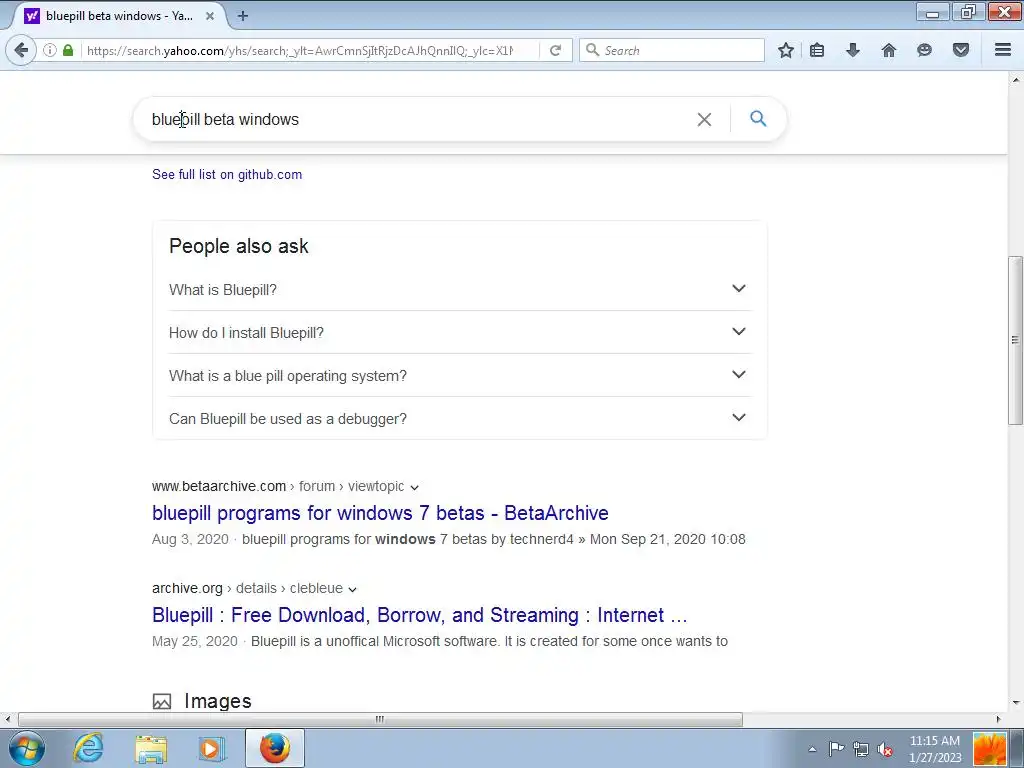Click Firefox taskbar button

tap(275, 748)
